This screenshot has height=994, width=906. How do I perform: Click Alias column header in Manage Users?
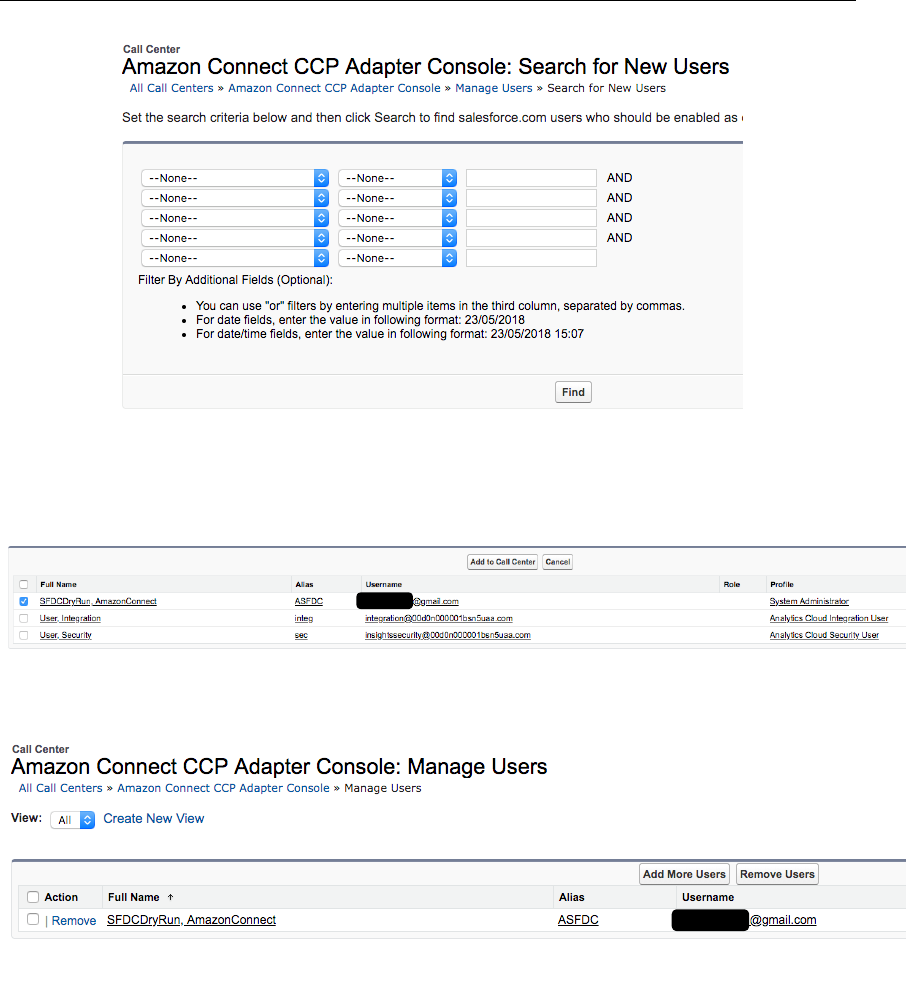pos(572,897)
